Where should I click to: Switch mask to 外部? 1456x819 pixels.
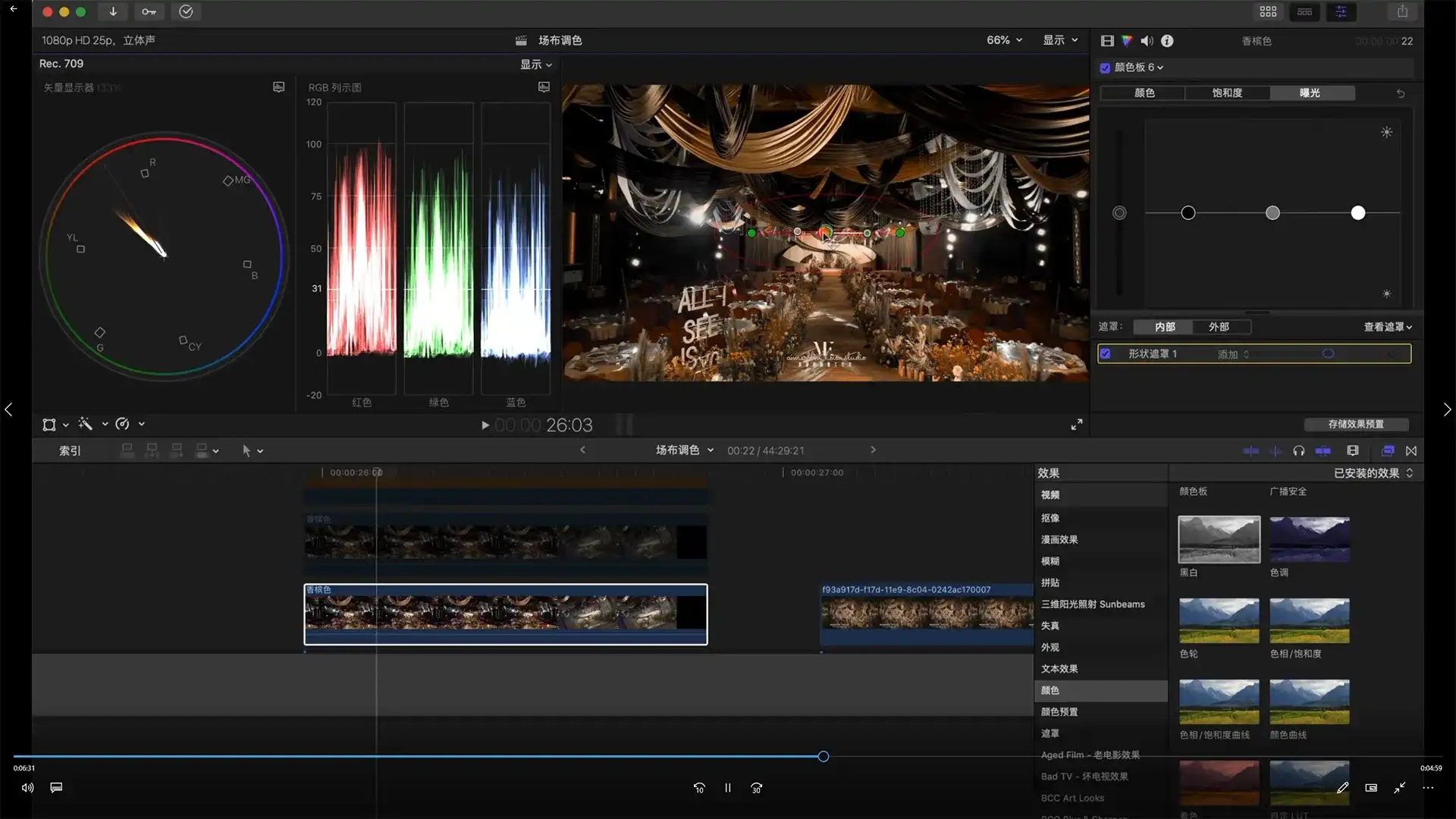(x=1218, y=327)
